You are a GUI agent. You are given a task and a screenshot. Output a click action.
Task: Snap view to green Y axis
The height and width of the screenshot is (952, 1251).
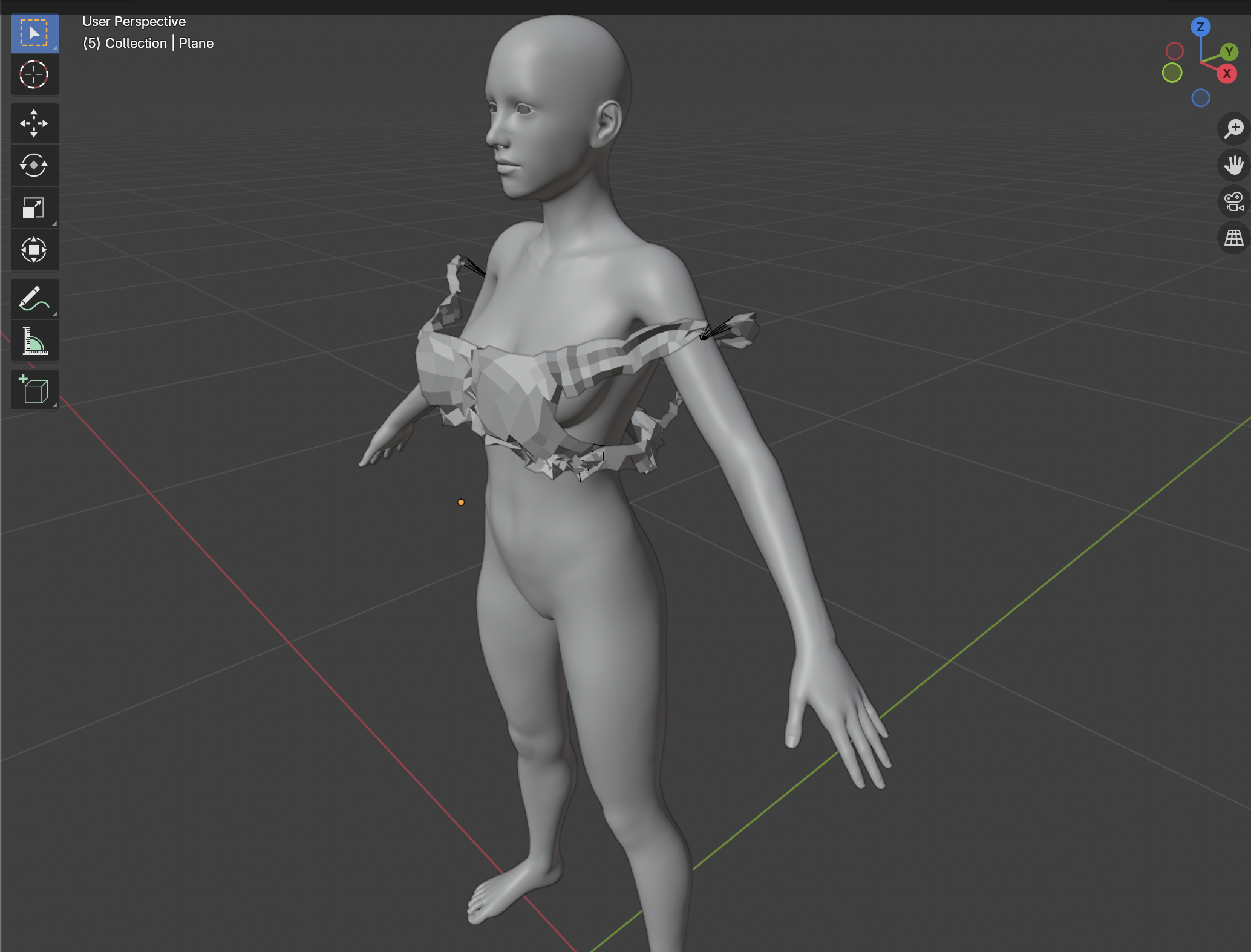[x=1229, y=52]
